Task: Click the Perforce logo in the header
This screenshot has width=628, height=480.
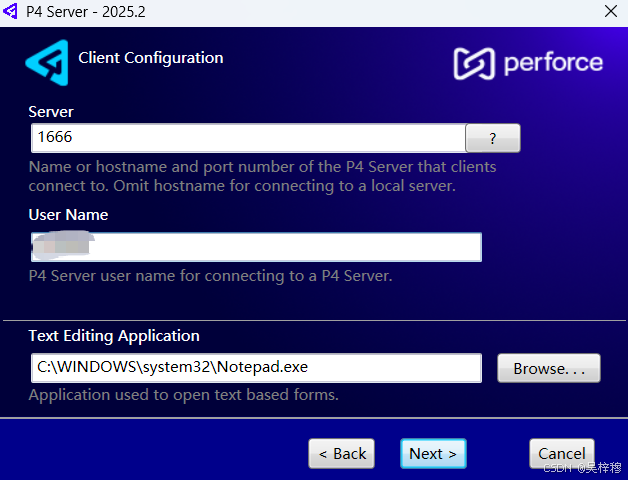Action: (528, 63)
